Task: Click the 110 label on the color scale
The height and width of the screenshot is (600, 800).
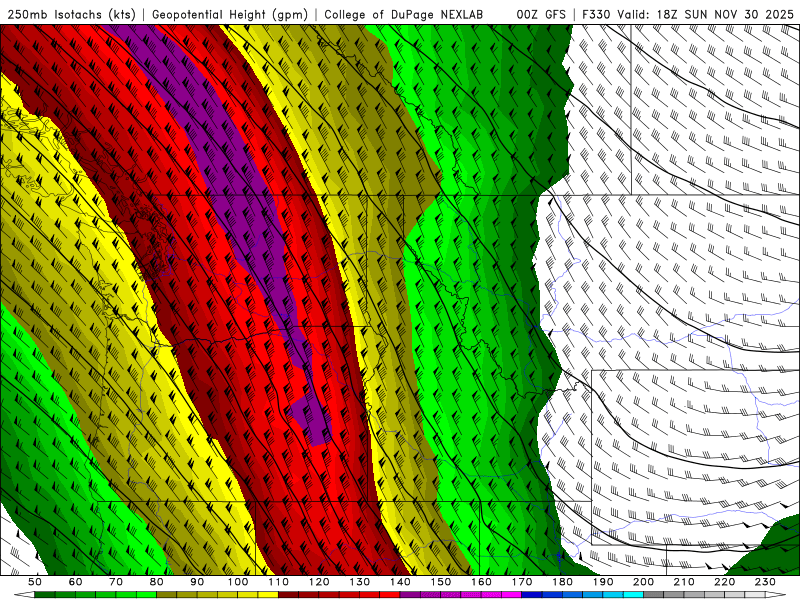Action: click(x=279, y=582)
